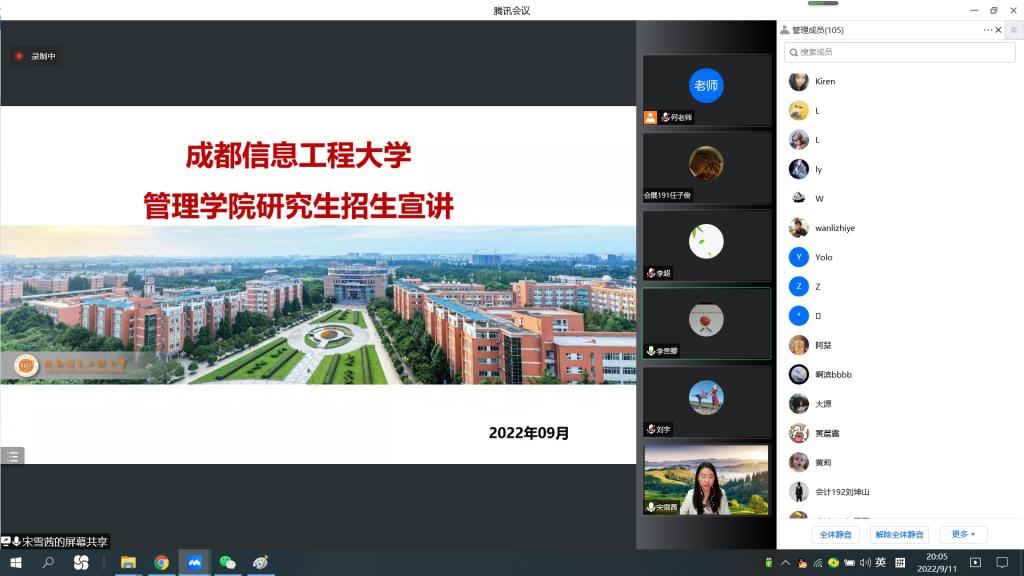Expand the 更多 dropdown in members panel

(x=963, y=534)
